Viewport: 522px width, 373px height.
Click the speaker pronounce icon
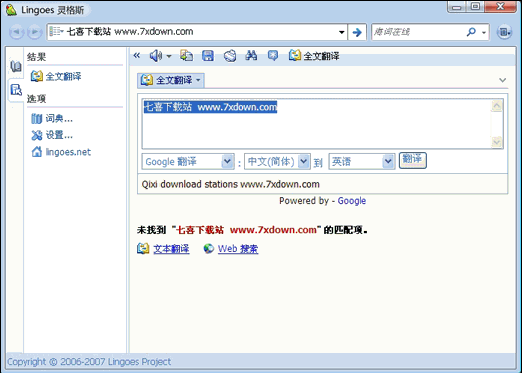coord(156,56)
